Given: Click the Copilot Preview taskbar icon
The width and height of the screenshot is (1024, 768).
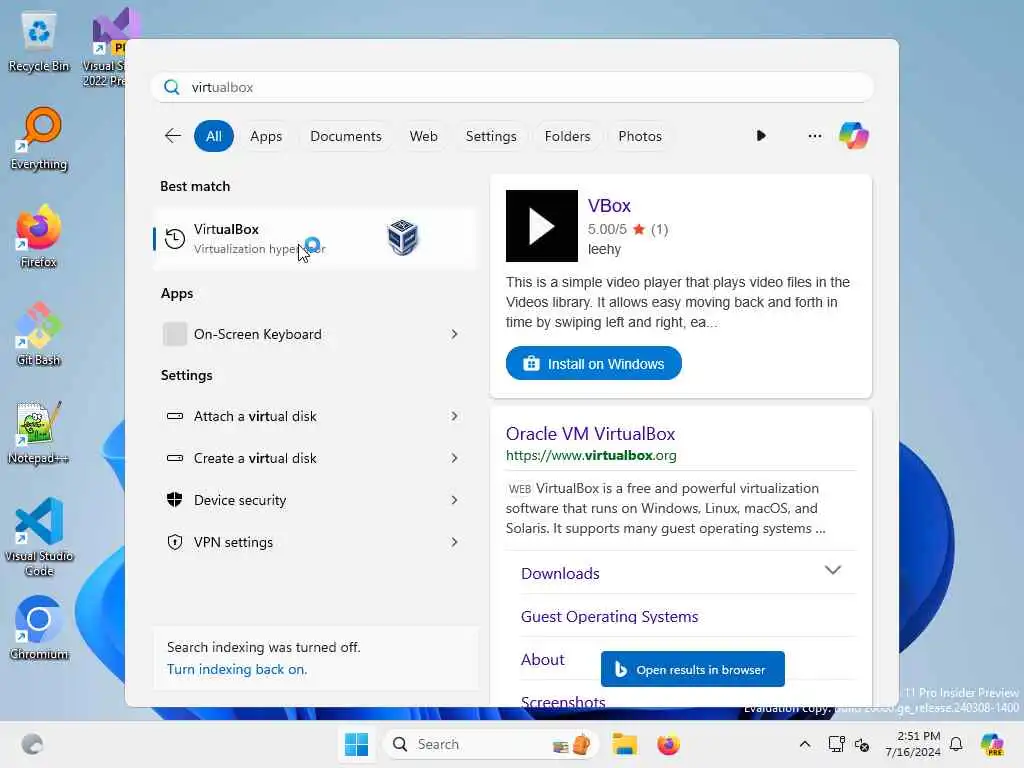Looking at the screenshot, I should pyautogui.click(x=992, y=744).
